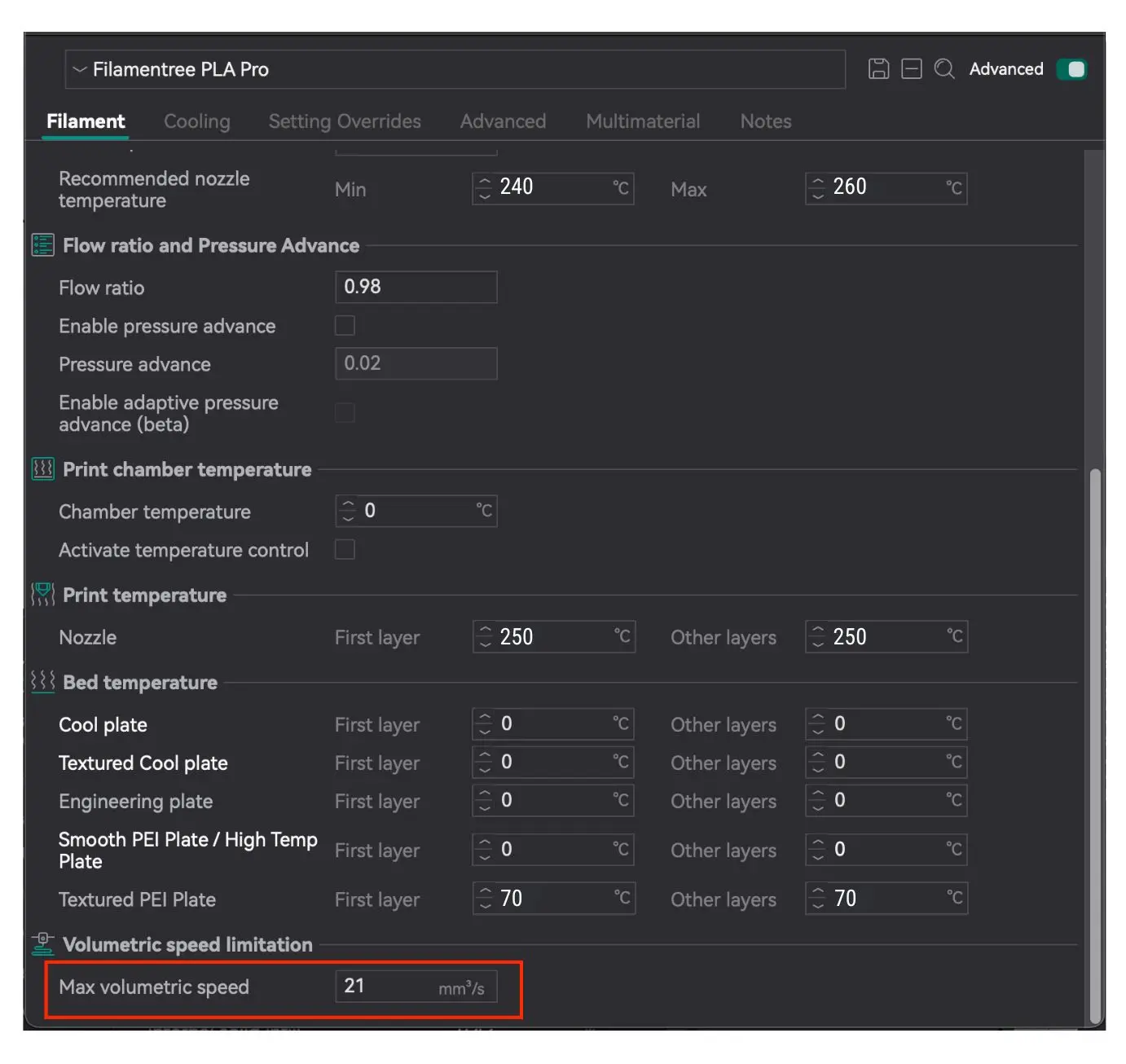The image size is (1126, 1064).
Task: Click the Bed temperature section icon
Action: pos(42,681)
